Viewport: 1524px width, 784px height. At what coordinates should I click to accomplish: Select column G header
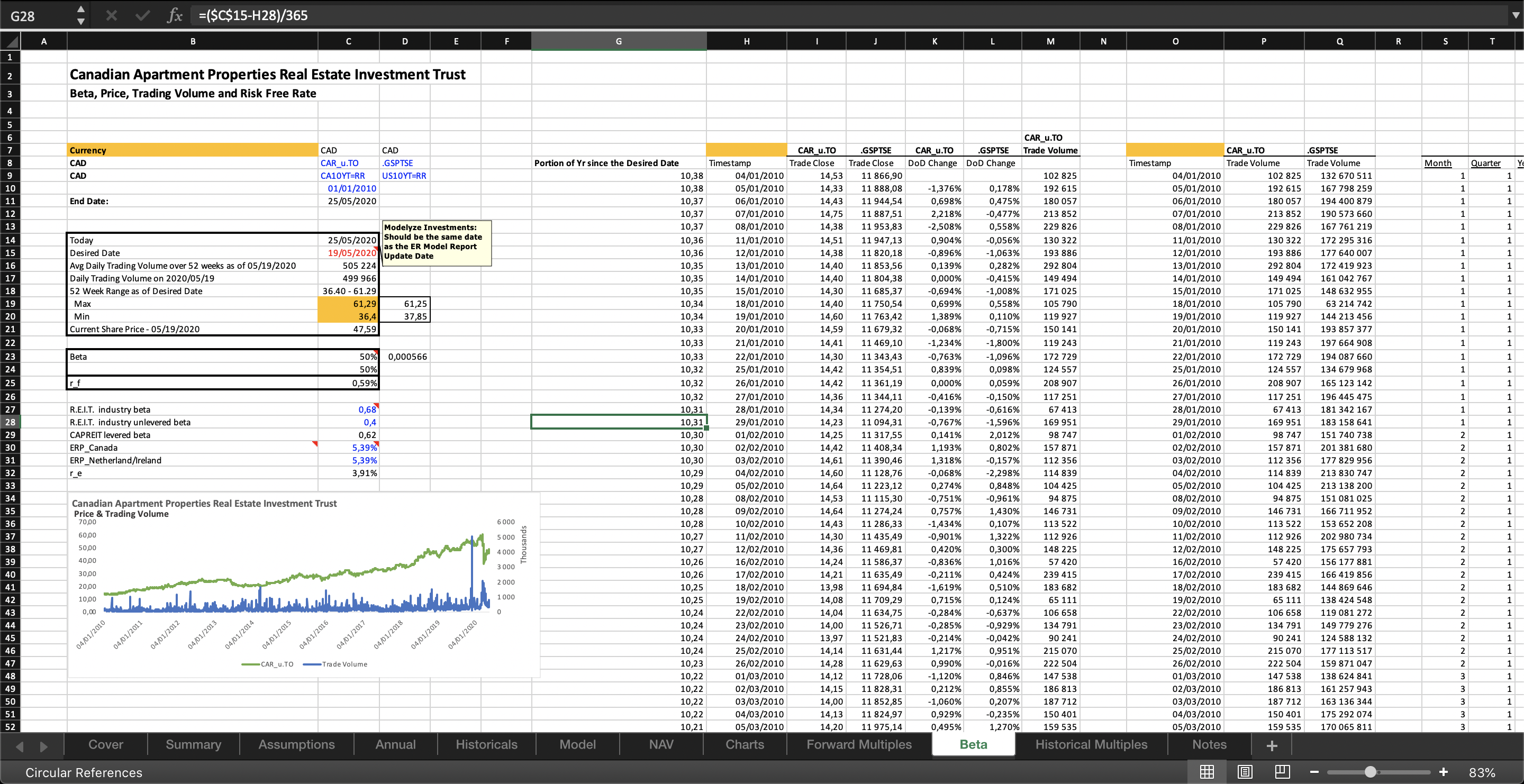pos(618,41)
